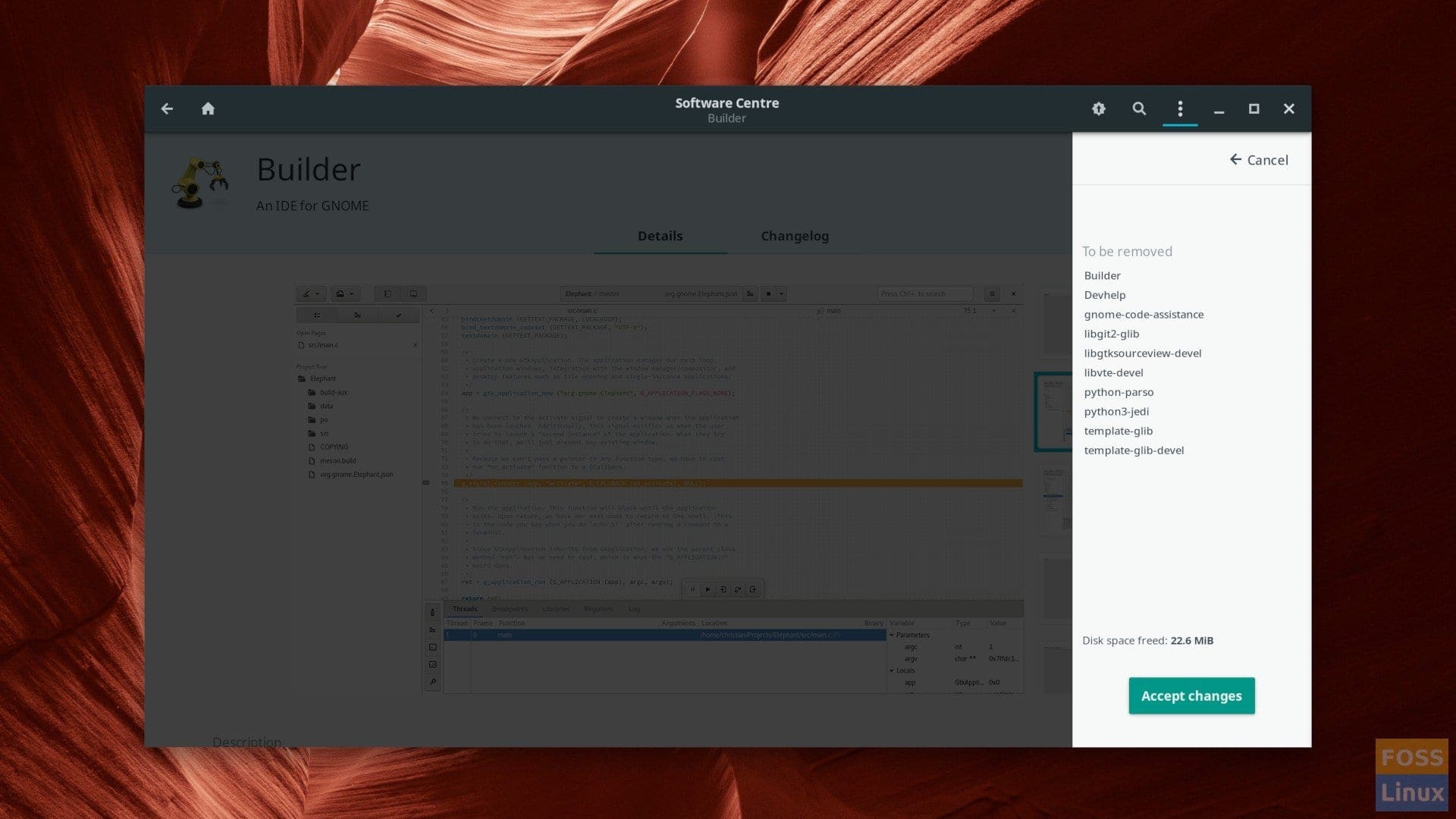The height and width of the screenshot is (819, 1456).
Task: Click the Disk space freed 22.6 MiB text
Action: click(1147, 641)
